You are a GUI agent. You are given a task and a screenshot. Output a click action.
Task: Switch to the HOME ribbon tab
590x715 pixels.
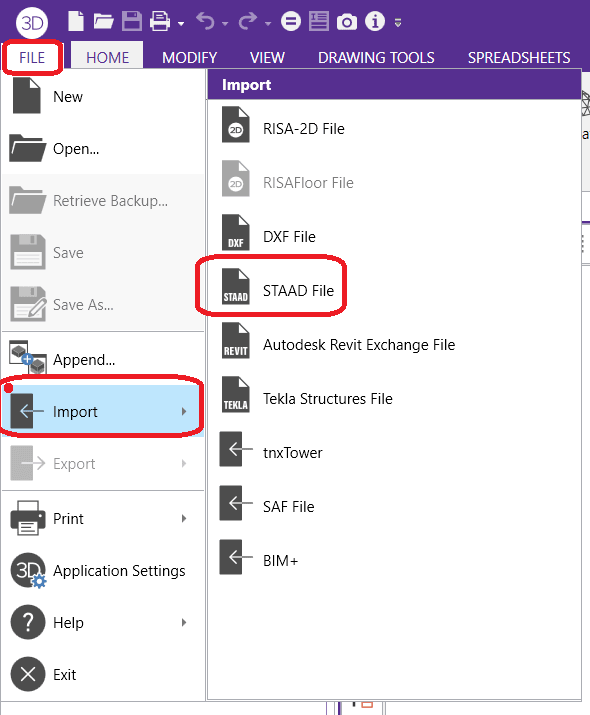[107, 57]
